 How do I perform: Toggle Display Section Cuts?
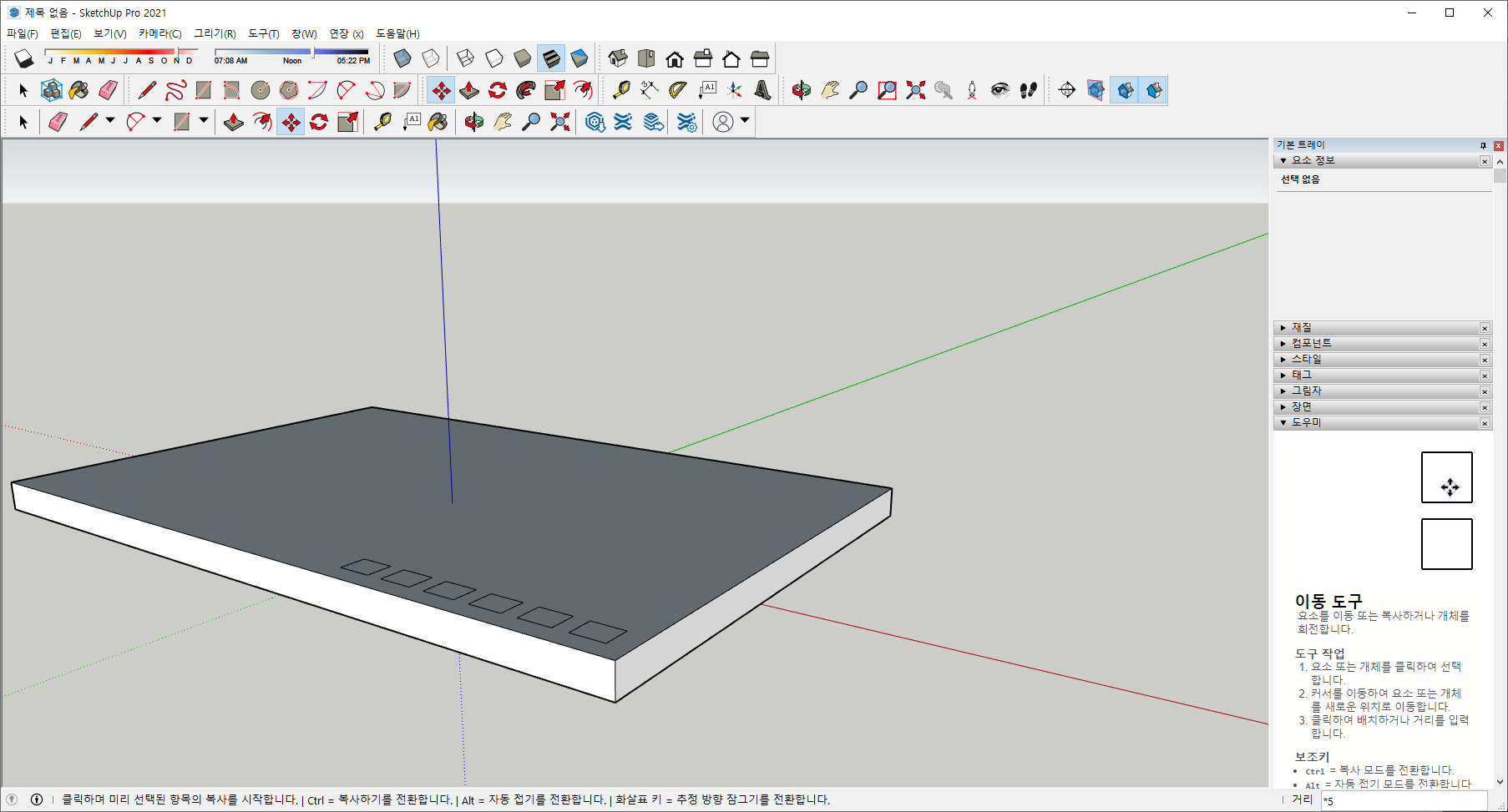click(1125, 90)
